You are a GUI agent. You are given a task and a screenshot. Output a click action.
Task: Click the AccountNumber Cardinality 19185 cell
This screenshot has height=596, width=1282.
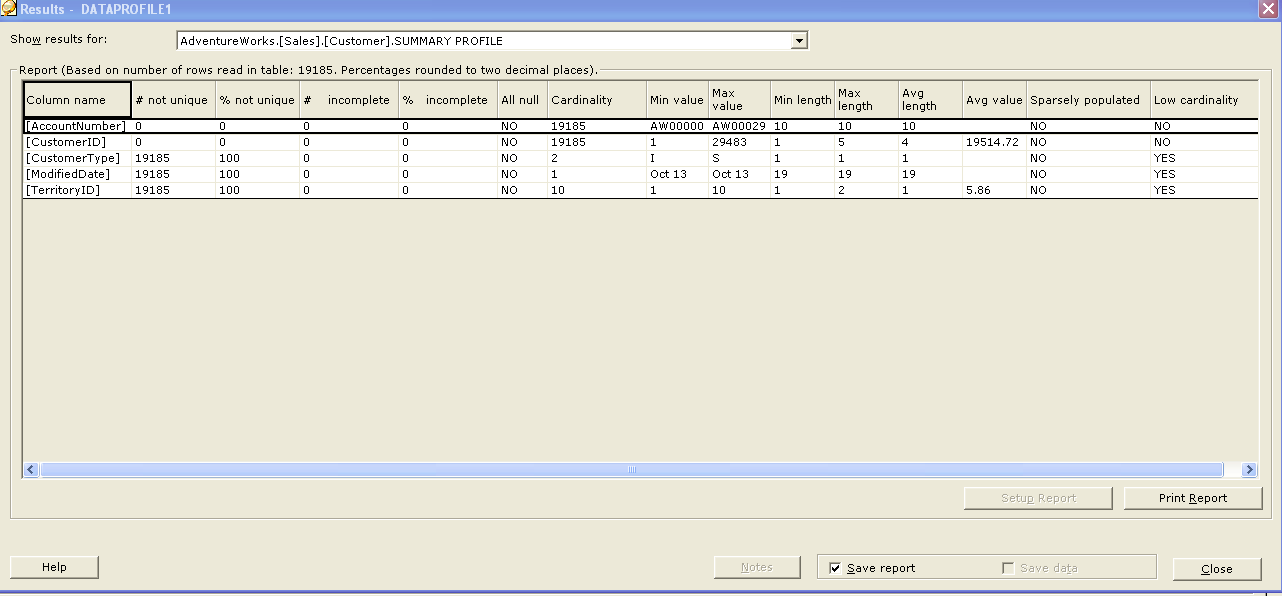click(x=596, y=126)
